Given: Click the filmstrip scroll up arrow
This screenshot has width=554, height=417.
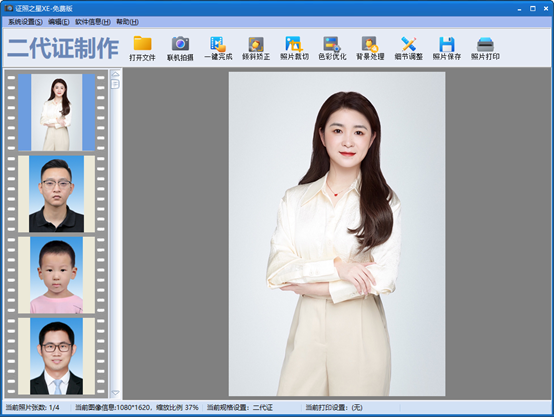Looking at the screenshot, I should (115, 74).
